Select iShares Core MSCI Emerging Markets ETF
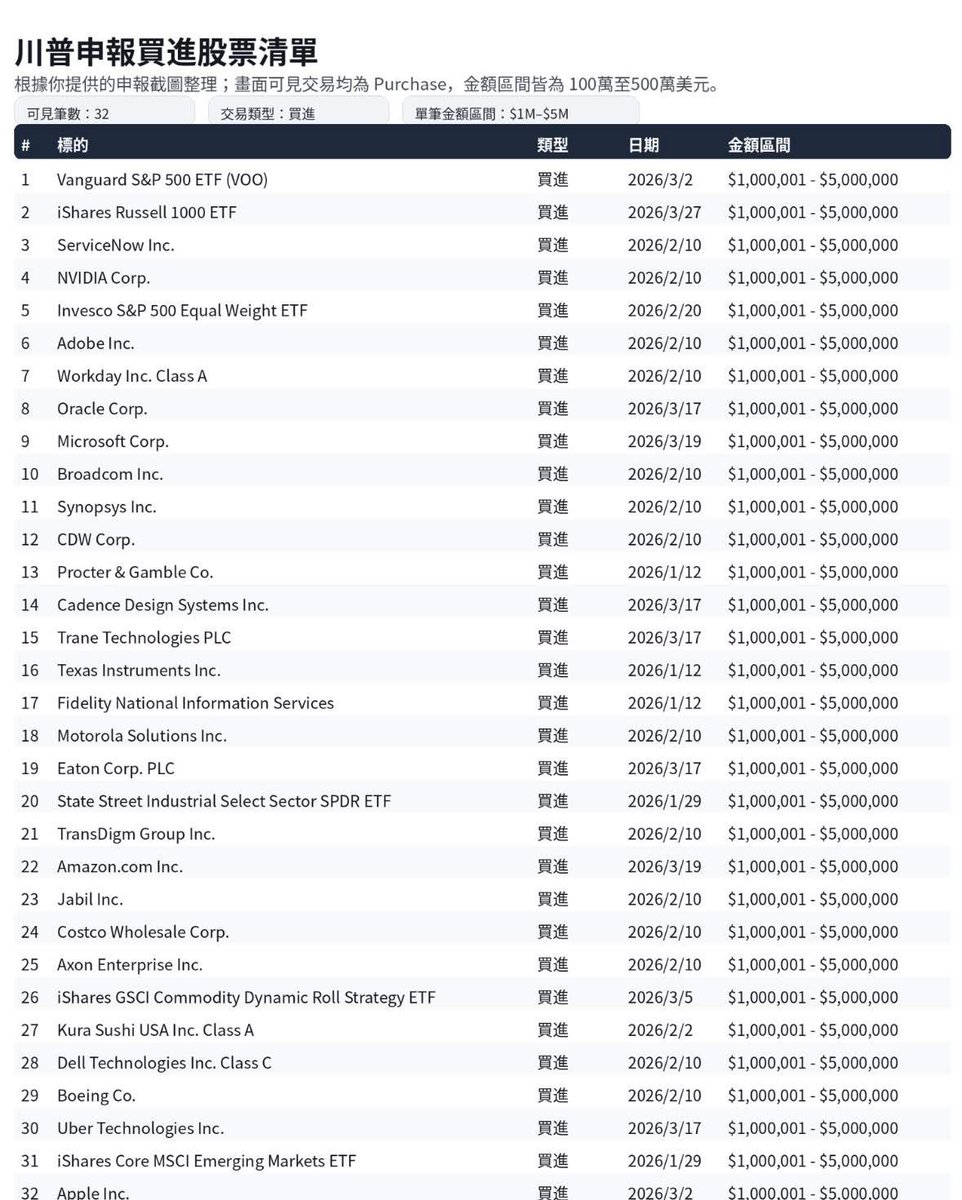 click(x=206, y=1161)
